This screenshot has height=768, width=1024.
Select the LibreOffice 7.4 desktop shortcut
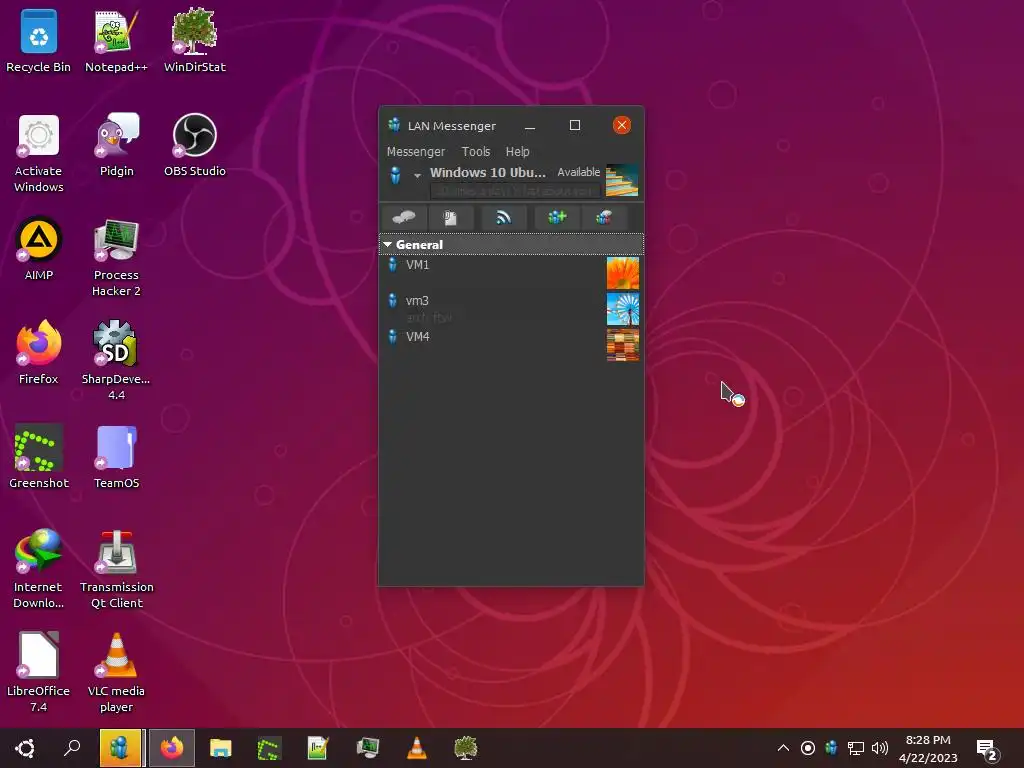click(39, 673)
